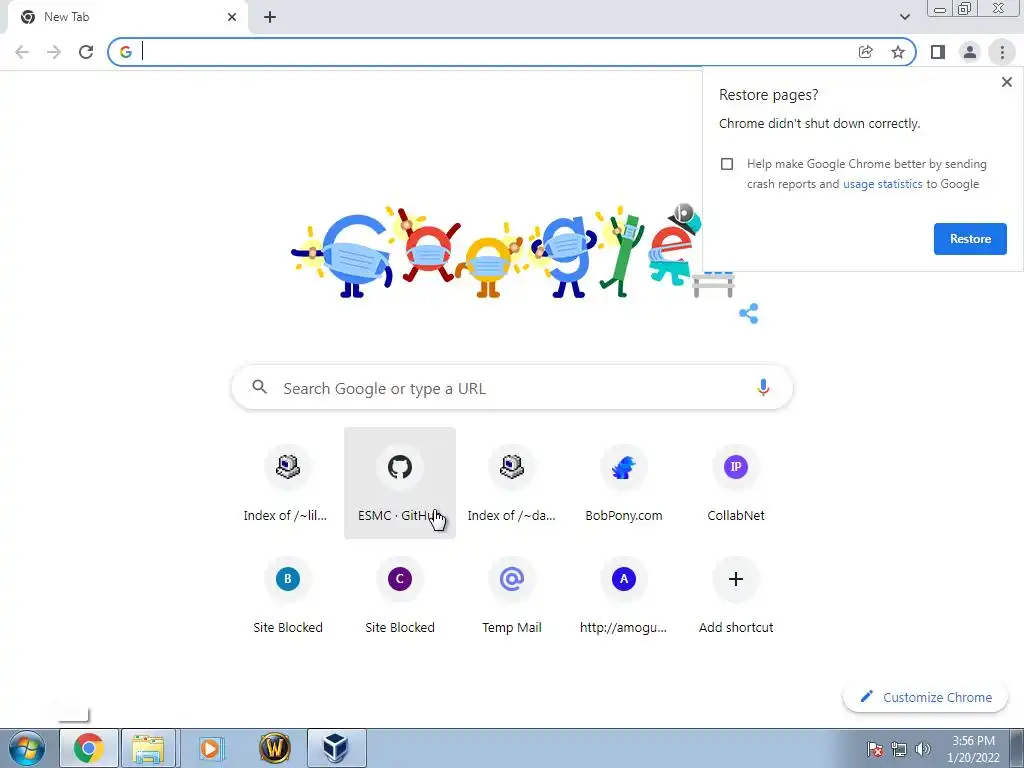This screenshot has height=768, width=1024.
Task: Open the CollabNet shortcut
Action: (x=735, y=483)
